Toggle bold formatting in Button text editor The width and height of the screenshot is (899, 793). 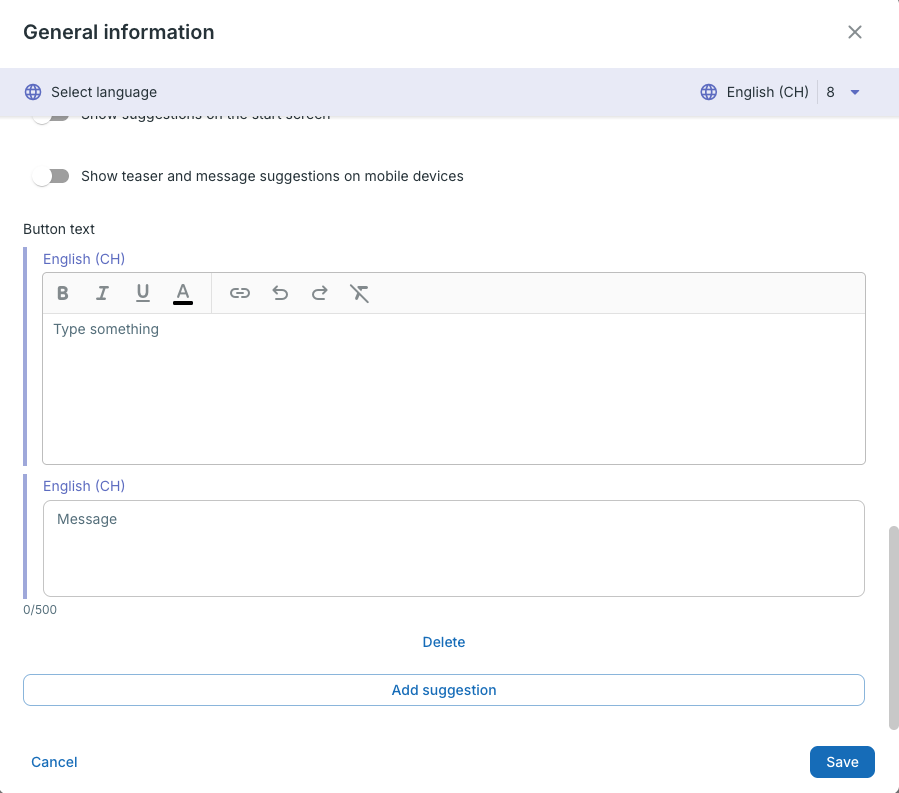63,293
